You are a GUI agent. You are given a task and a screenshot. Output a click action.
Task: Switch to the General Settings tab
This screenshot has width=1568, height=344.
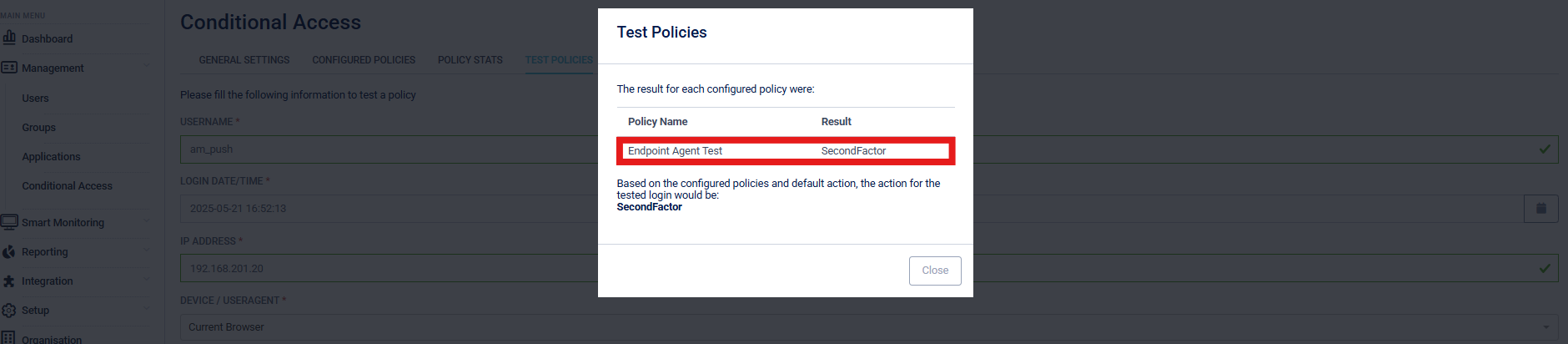pos(244,60)
